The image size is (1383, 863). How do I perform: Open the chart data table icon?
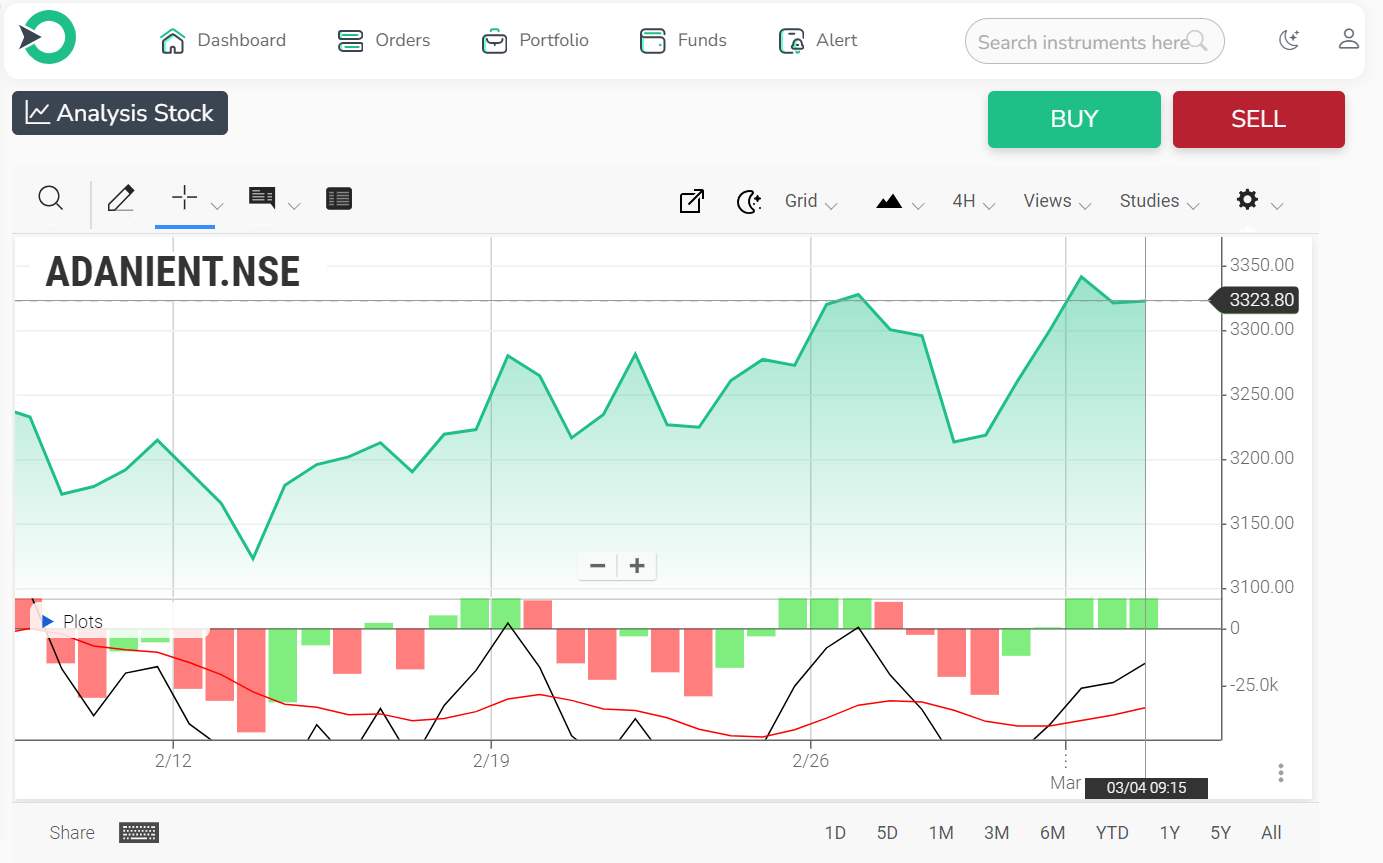point(339,199)
